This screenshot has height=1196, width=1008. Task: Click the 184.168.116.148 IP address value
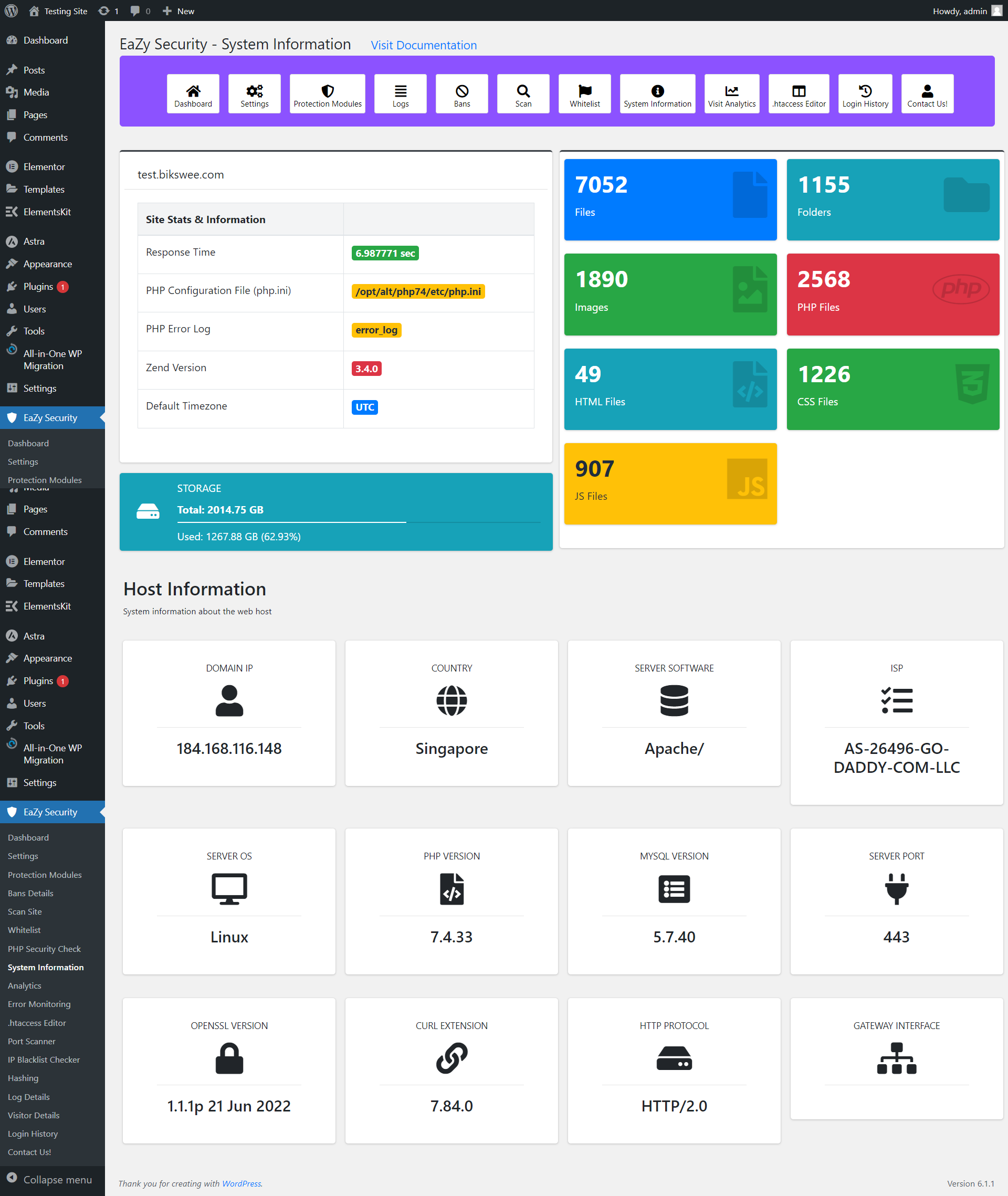(229, 749)
